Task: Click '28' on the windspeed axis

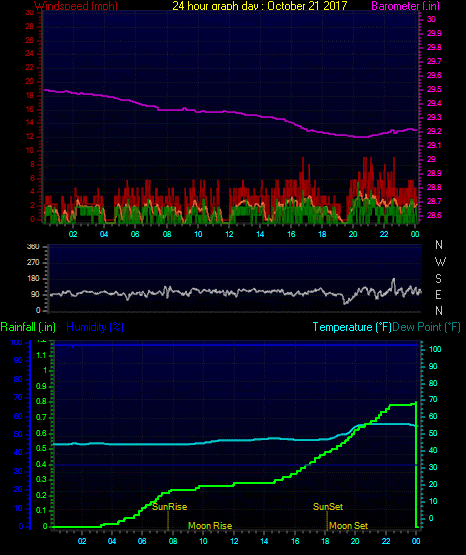Action: pyautogui.click(x=30, y=27)
